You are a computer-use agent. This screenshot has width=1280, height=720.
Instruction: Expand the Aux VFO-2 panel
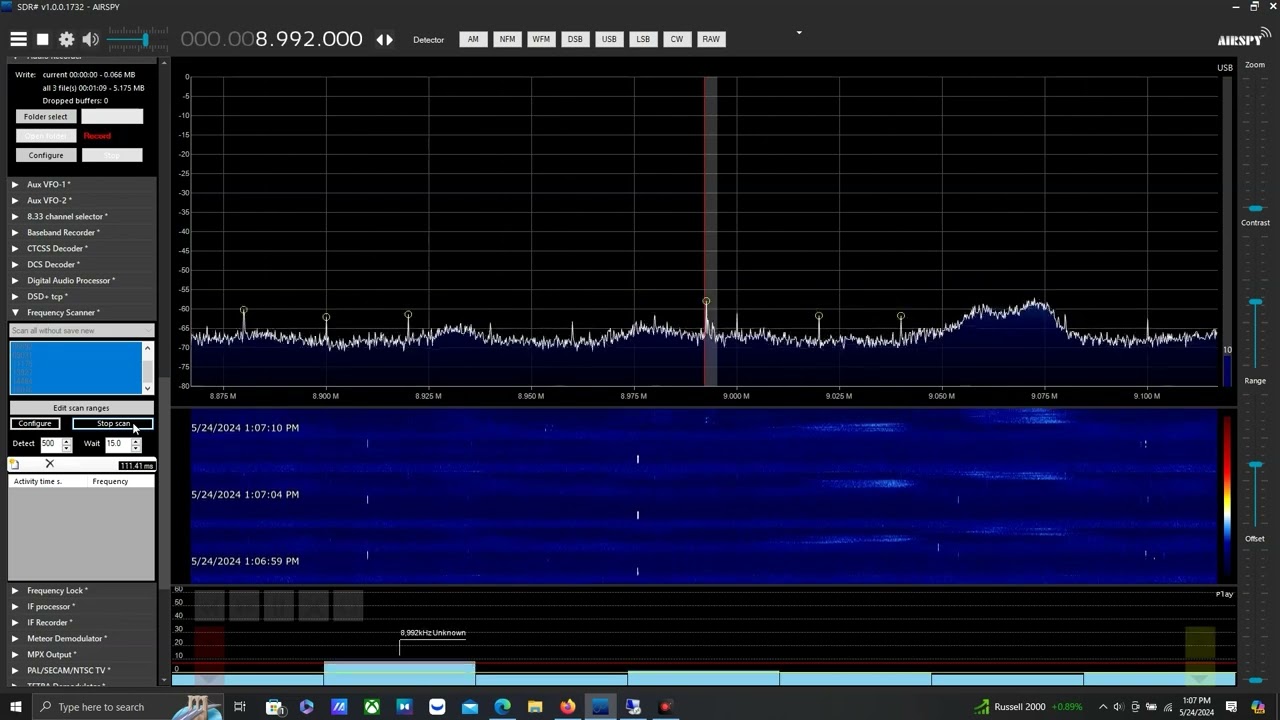pyautogui.click(x=82, y=200)
